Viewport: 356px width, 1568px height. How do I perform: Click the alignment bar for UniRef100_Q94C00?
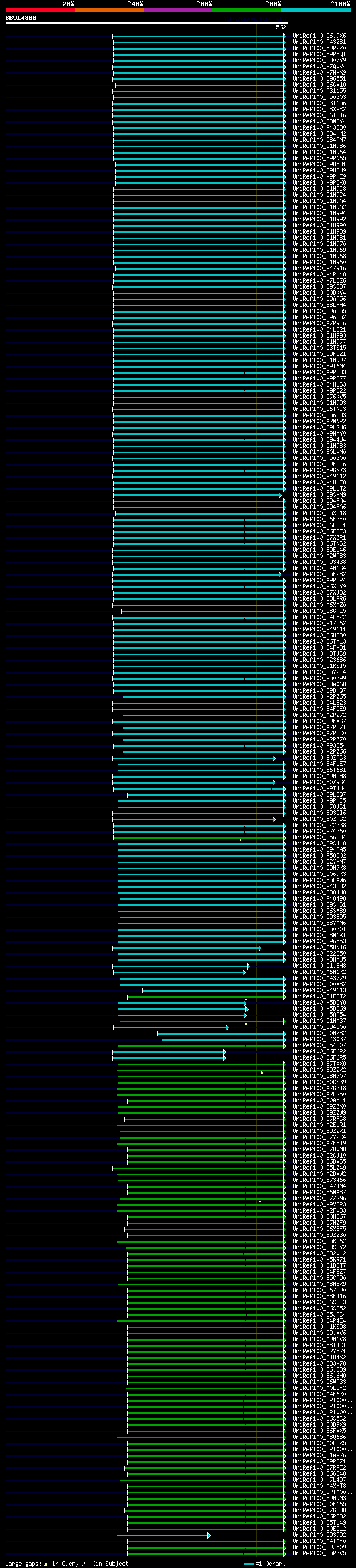click(x=171, y=1027)
